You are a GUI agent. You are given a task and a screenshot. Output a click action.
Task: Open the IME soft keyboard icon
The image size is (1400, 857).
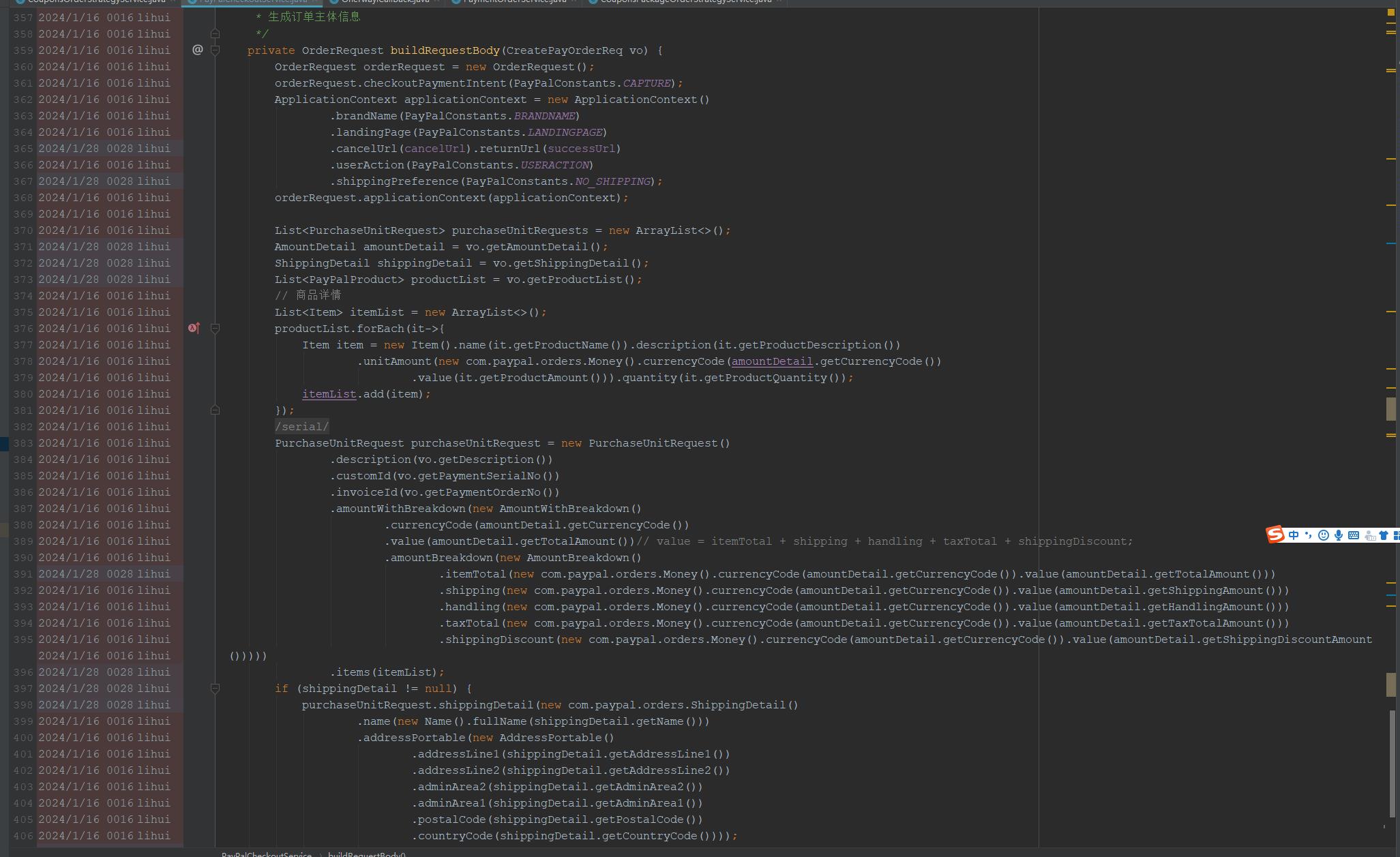tap(1354, 535)
